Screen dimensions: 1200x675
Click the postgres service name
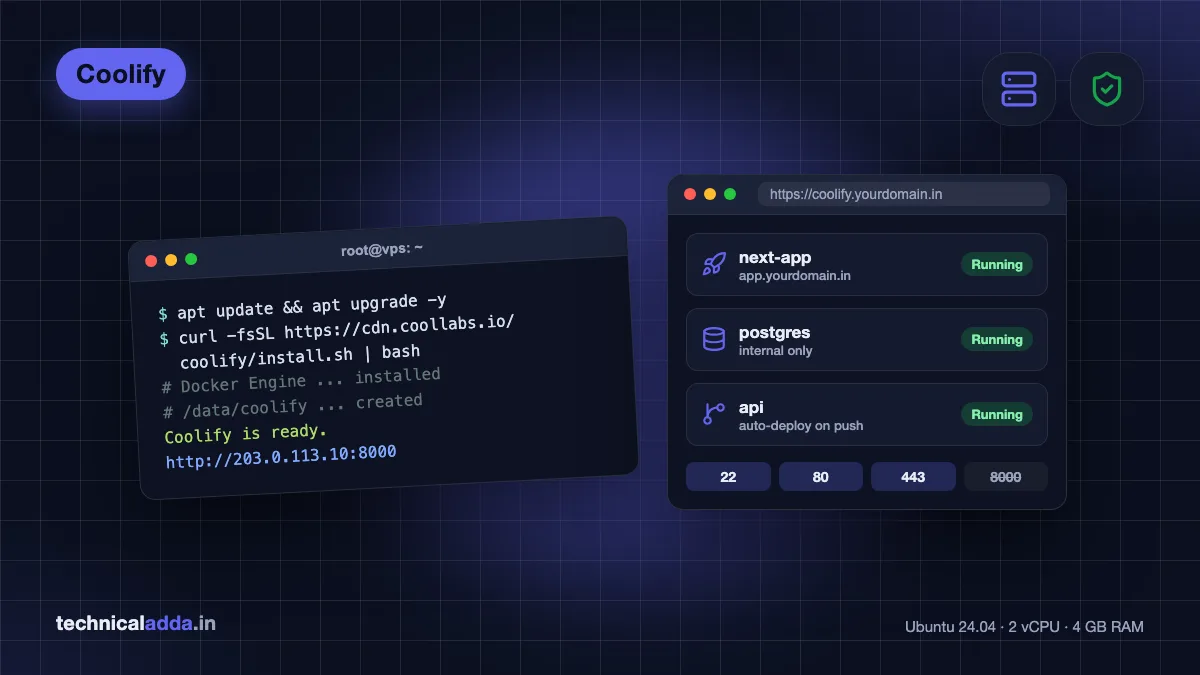point(774,332)
